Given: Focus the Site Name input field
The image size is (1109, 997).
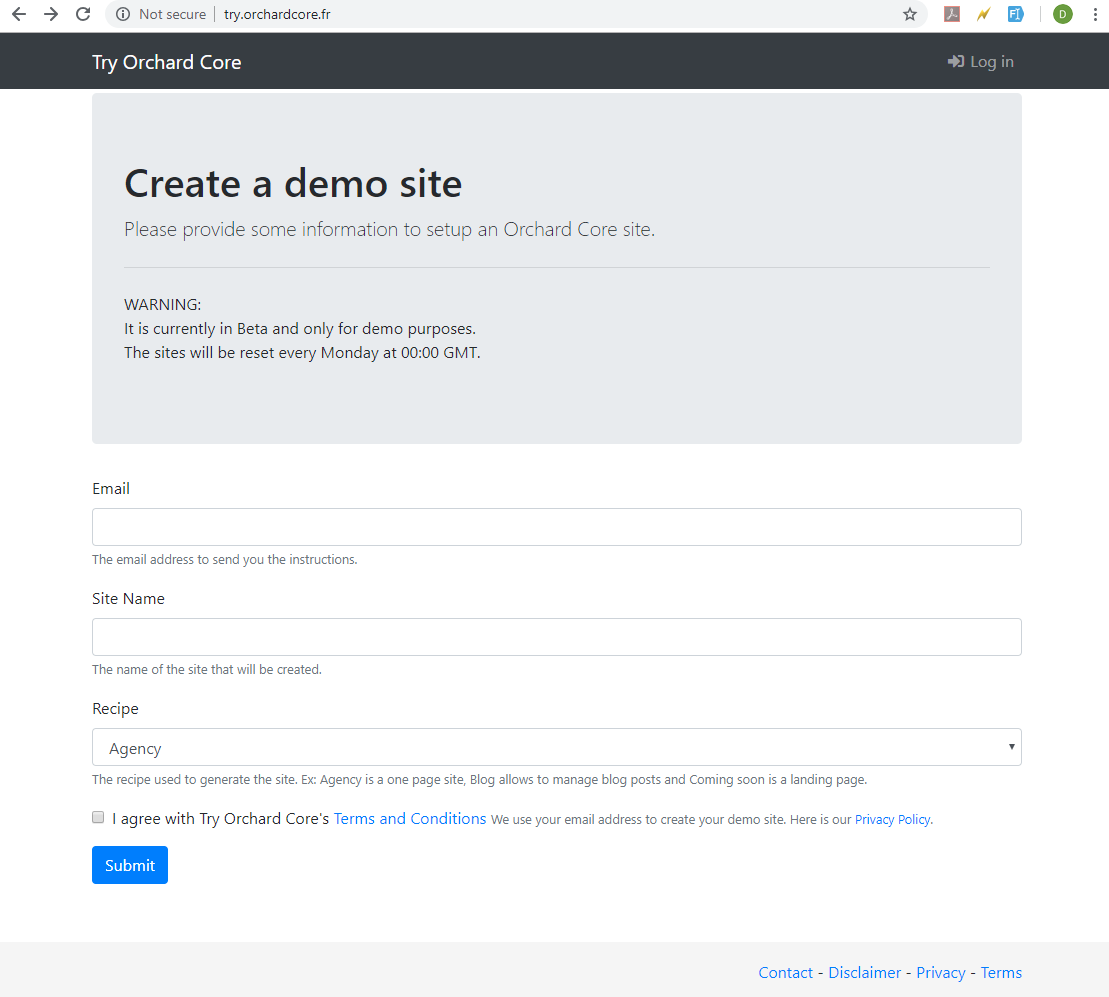Looking at the screenshot, I should click(557, 637).
